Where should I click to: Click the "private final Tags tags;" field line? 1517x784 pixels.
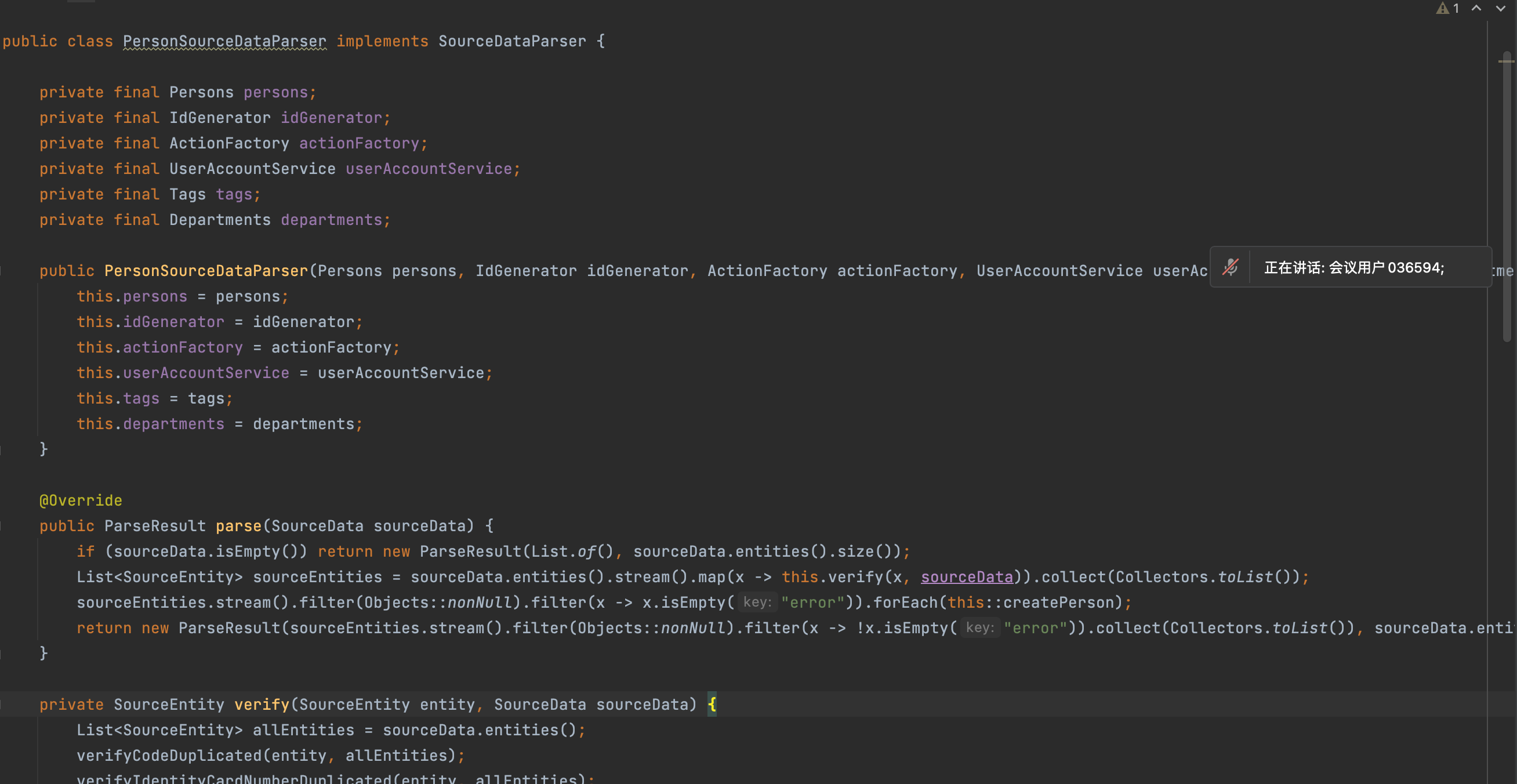(150, 194)
